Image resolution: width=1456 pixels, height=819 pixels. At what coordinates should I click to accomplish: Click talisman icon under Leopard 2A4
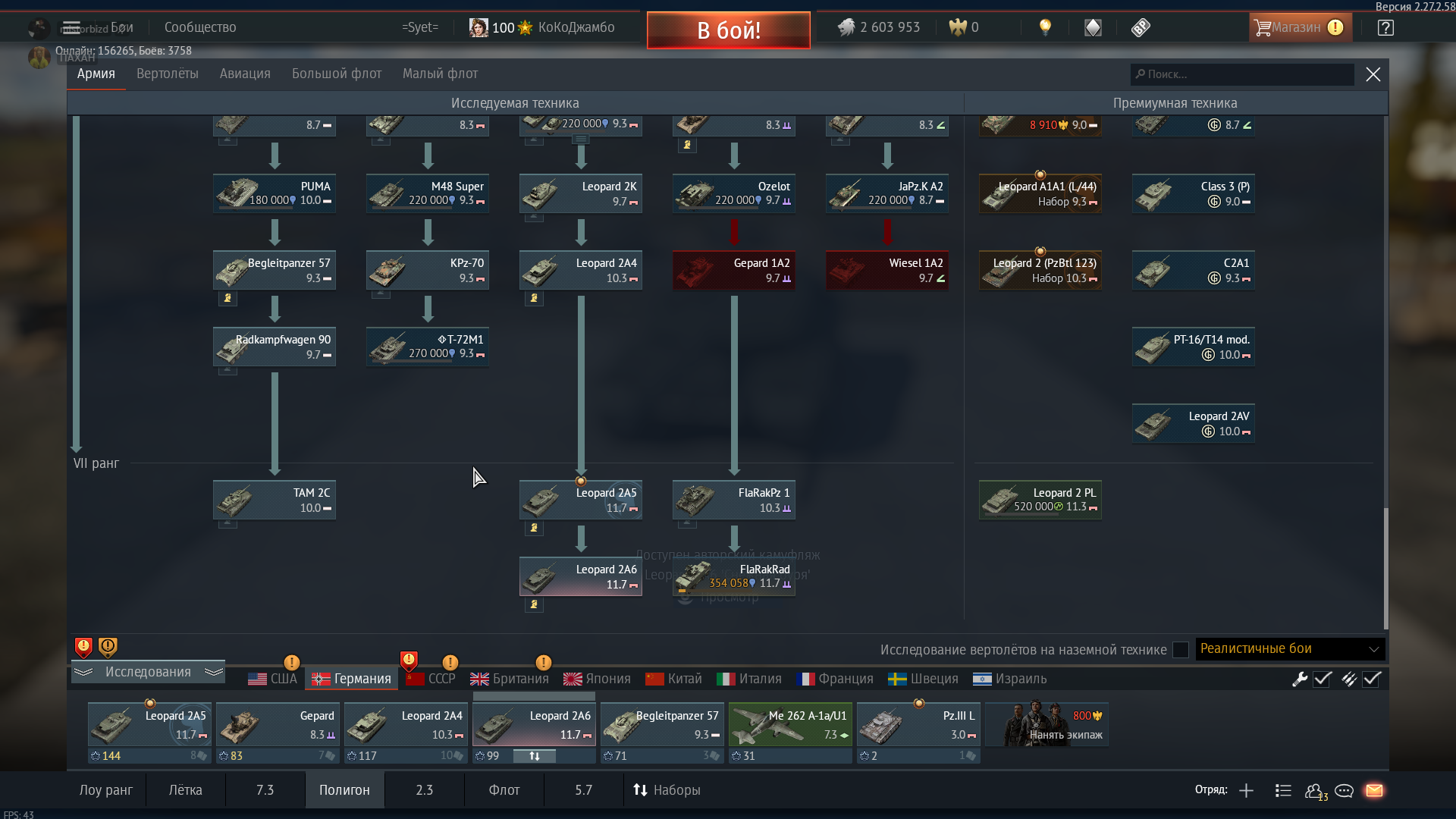click(534, 298)
